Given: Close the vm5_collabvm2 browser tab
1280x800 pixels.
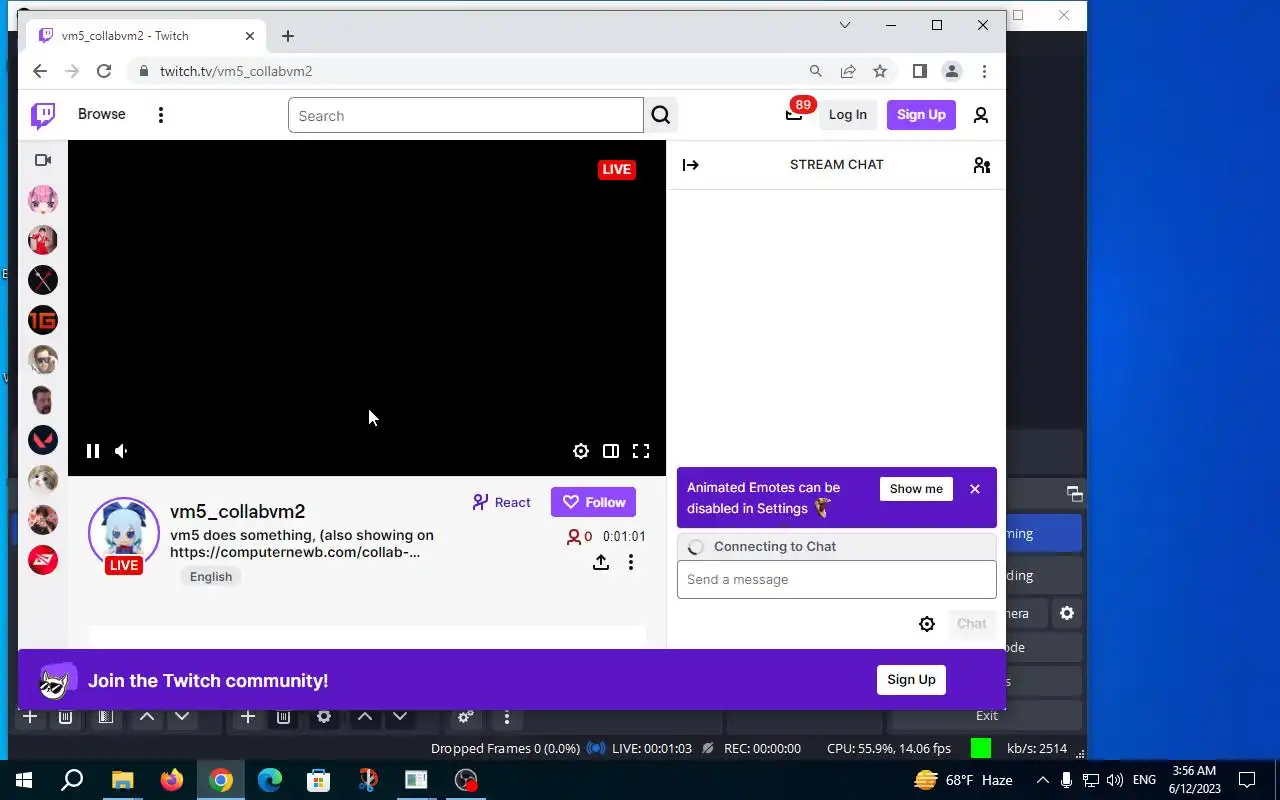Looking at the screenshot, I should (250, 36).
